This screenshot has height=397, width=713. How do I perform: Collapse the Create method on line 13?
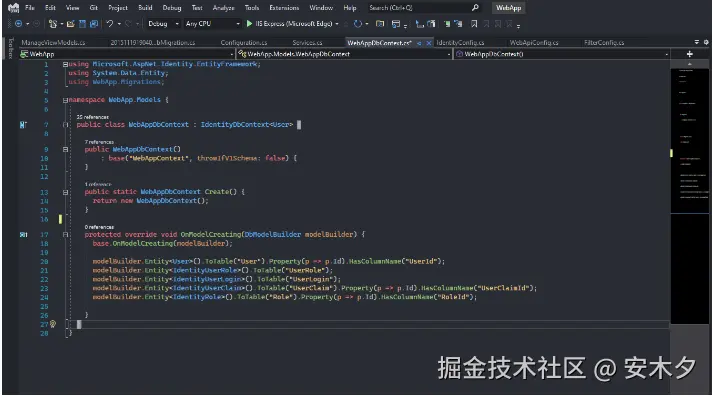[65, 192]
